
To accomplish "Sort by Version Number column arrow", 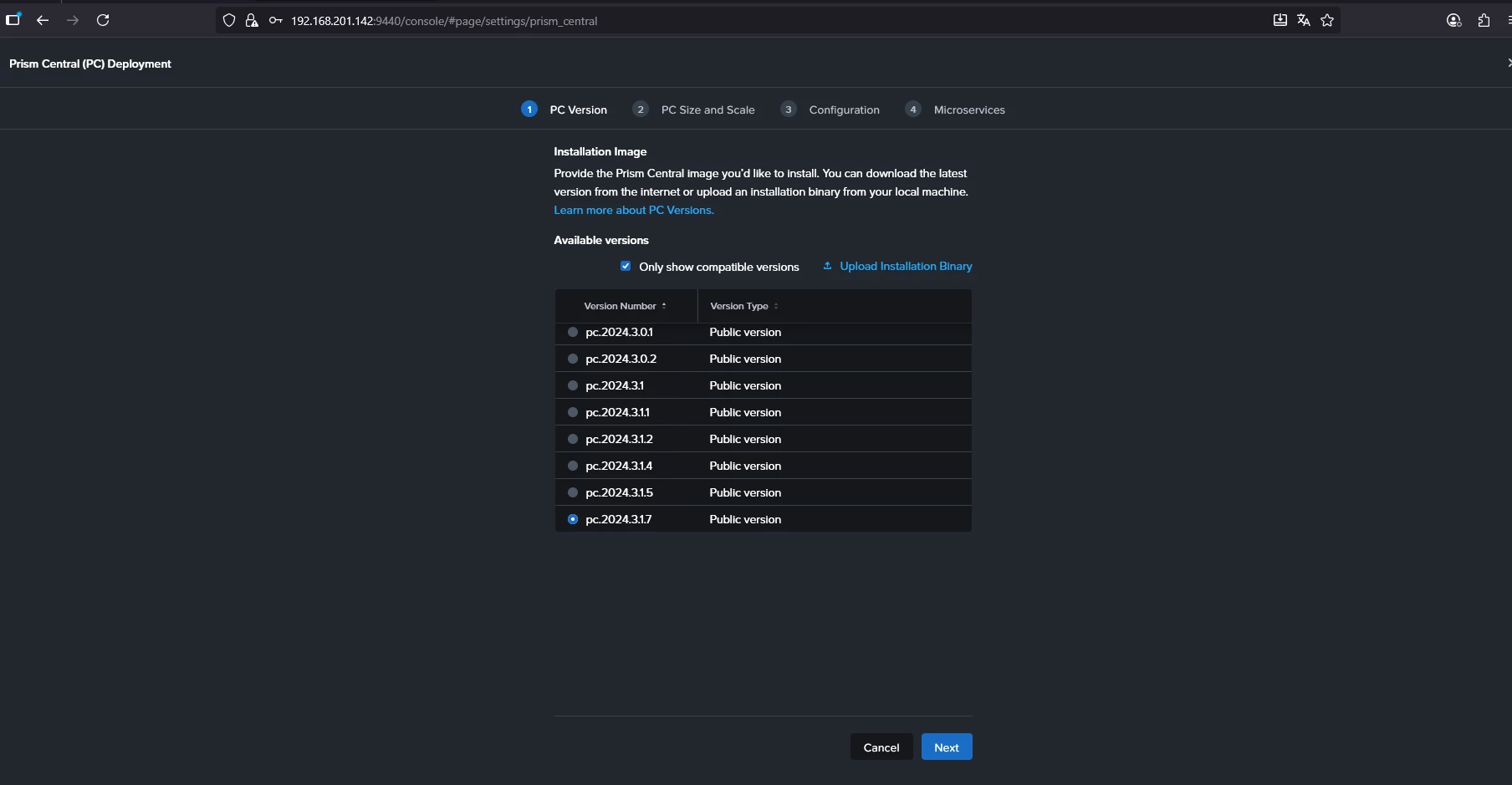I will click(664, 306).
